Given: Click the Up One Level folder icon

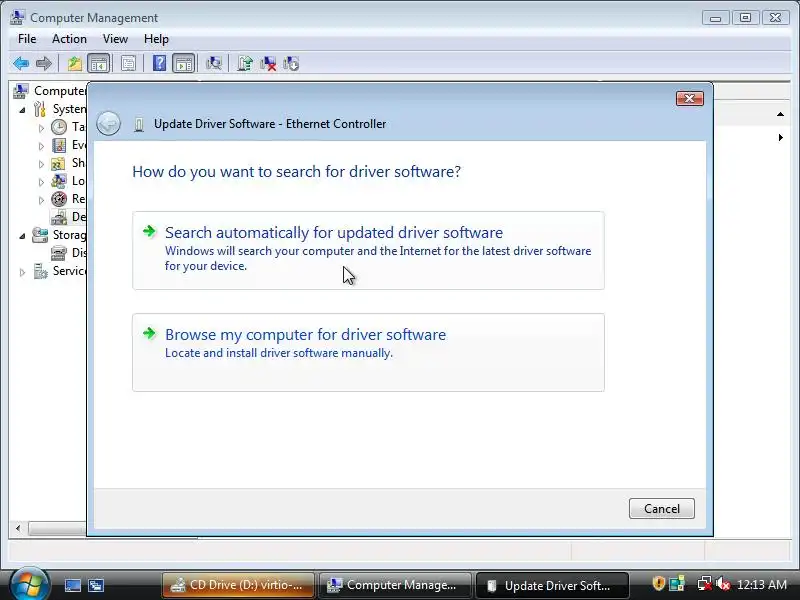Looking at the screenshot, I should (x=74, y=64).
